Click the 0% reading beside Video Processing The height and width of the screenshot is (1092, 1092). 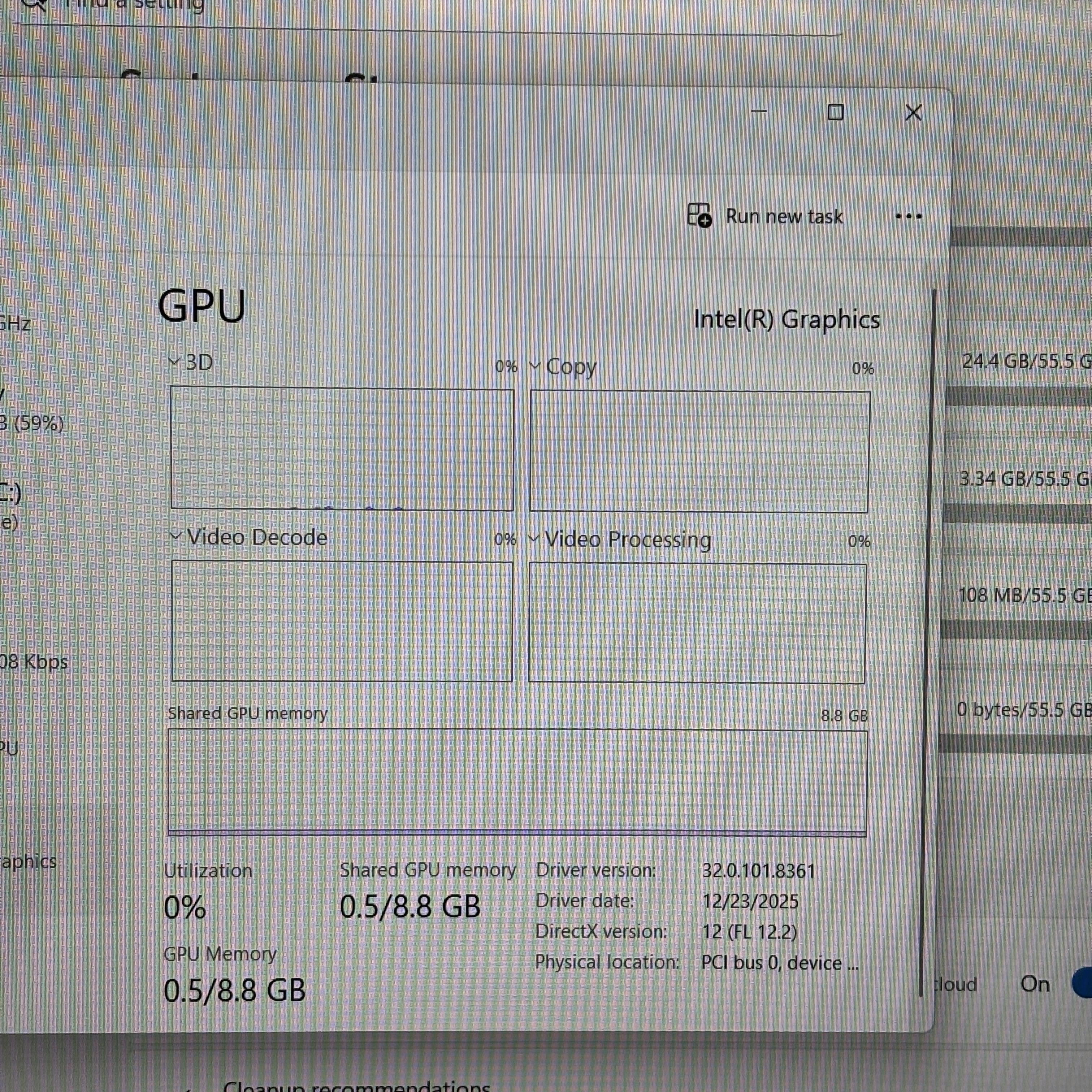pyautogui.click(x=859, y=541)
